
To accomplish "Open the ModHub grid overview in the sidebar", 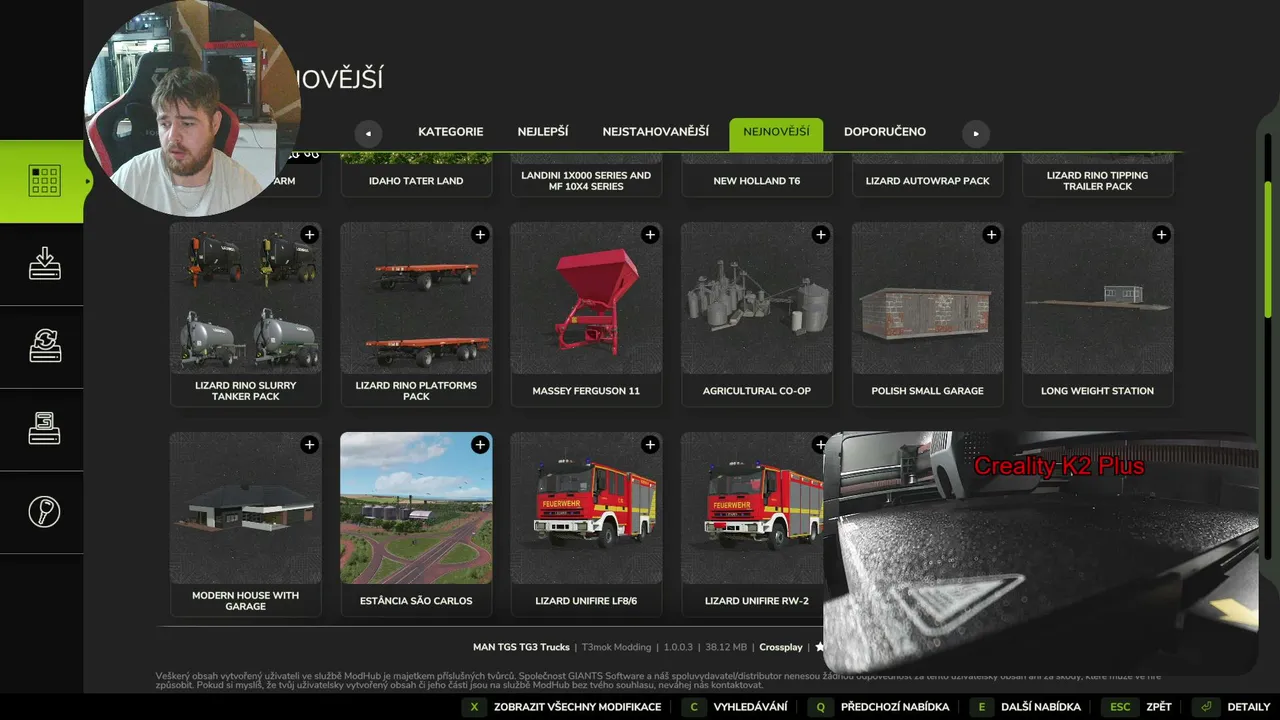I will point(44,181).
